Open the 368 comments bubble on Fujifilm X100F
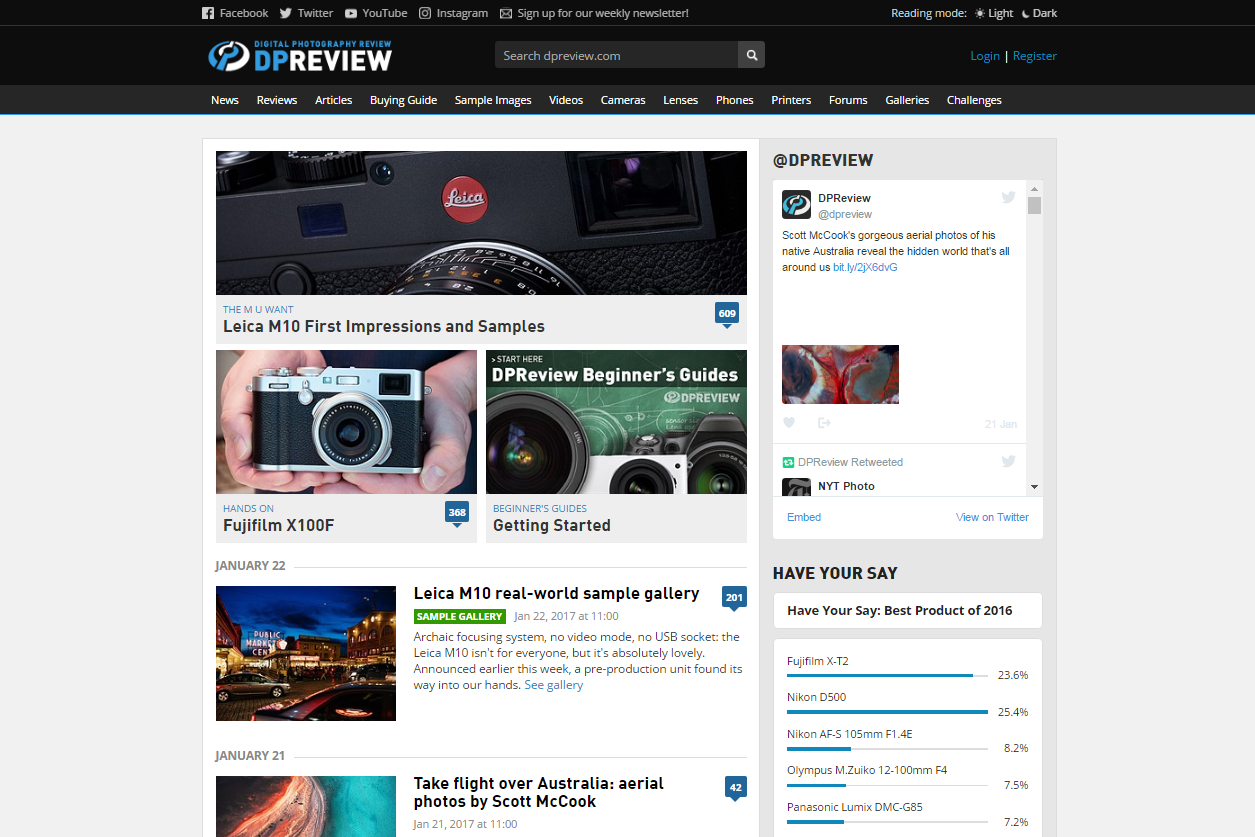This screenshot has width=1255, height=837. pyautogui.click(x=457, y=514)
